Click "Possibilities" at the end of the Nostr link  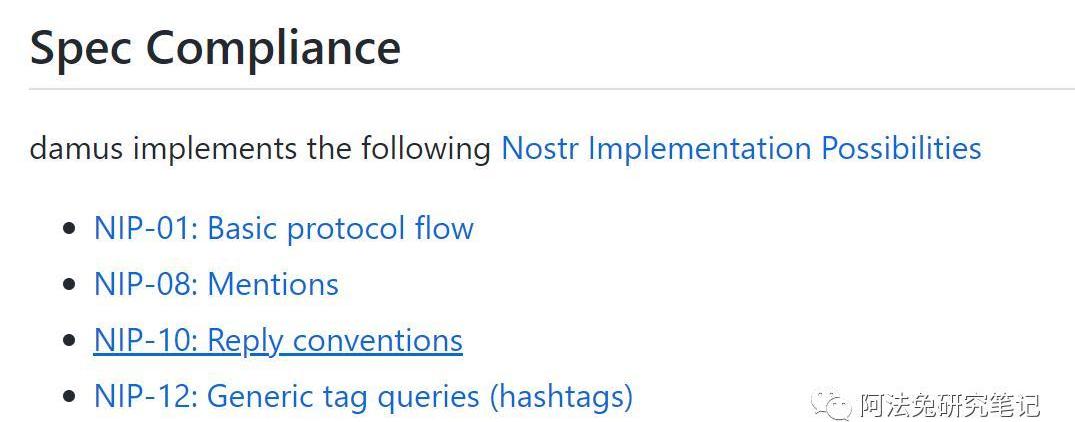click(x=901, y=149)
